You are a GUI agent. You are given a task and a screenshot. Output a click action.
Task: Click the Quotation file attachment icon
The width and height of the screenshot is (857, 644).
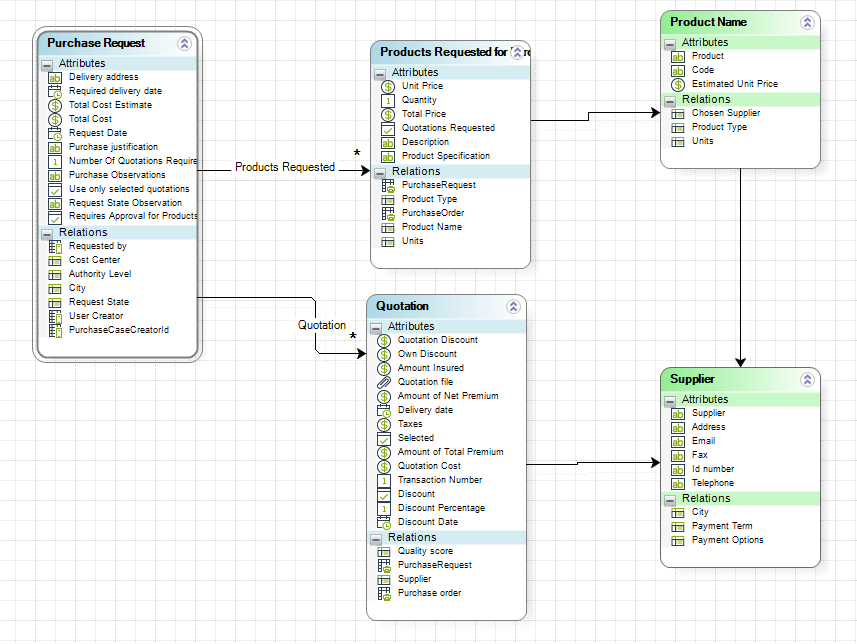click(x=384, y=382)
